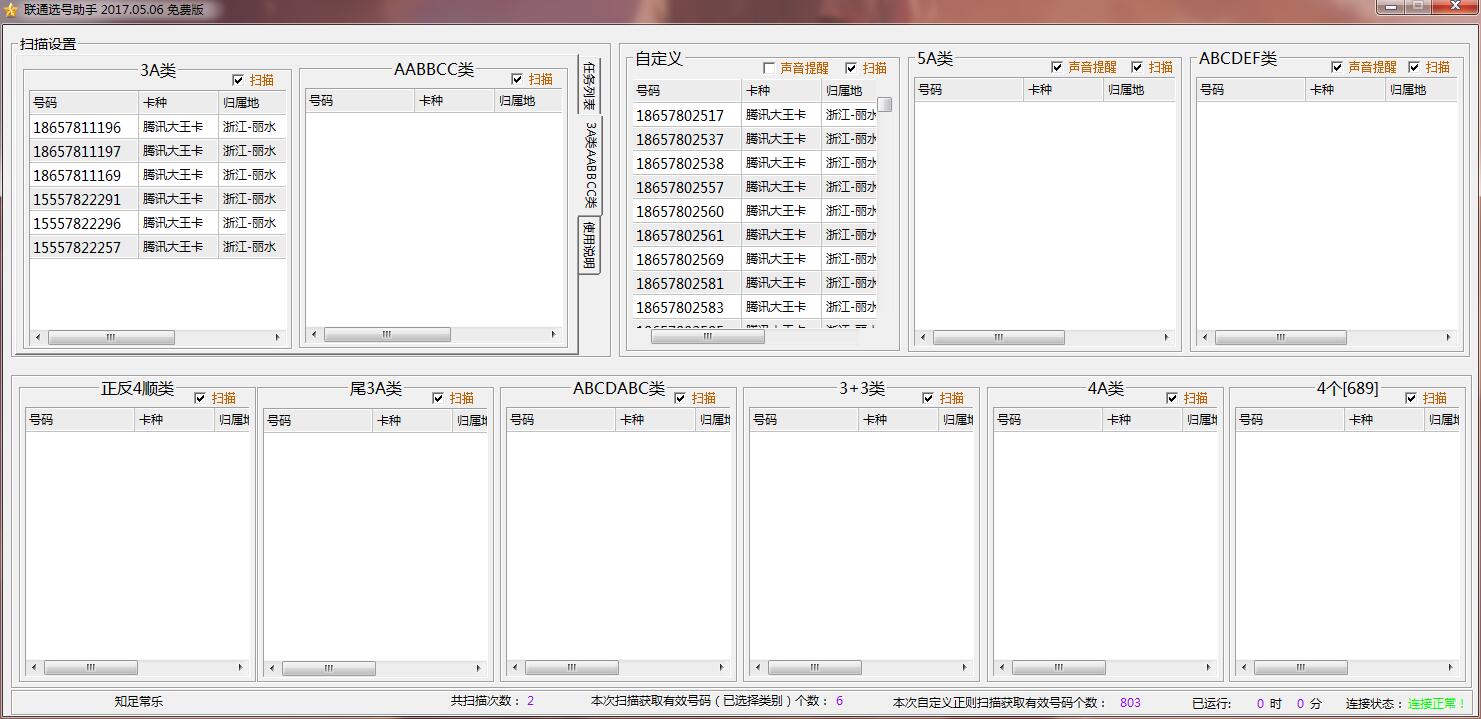Screen dimensions: 1481x719
Task: Click 卡种 column header in 自定义 list
Action: coord(782,90)
